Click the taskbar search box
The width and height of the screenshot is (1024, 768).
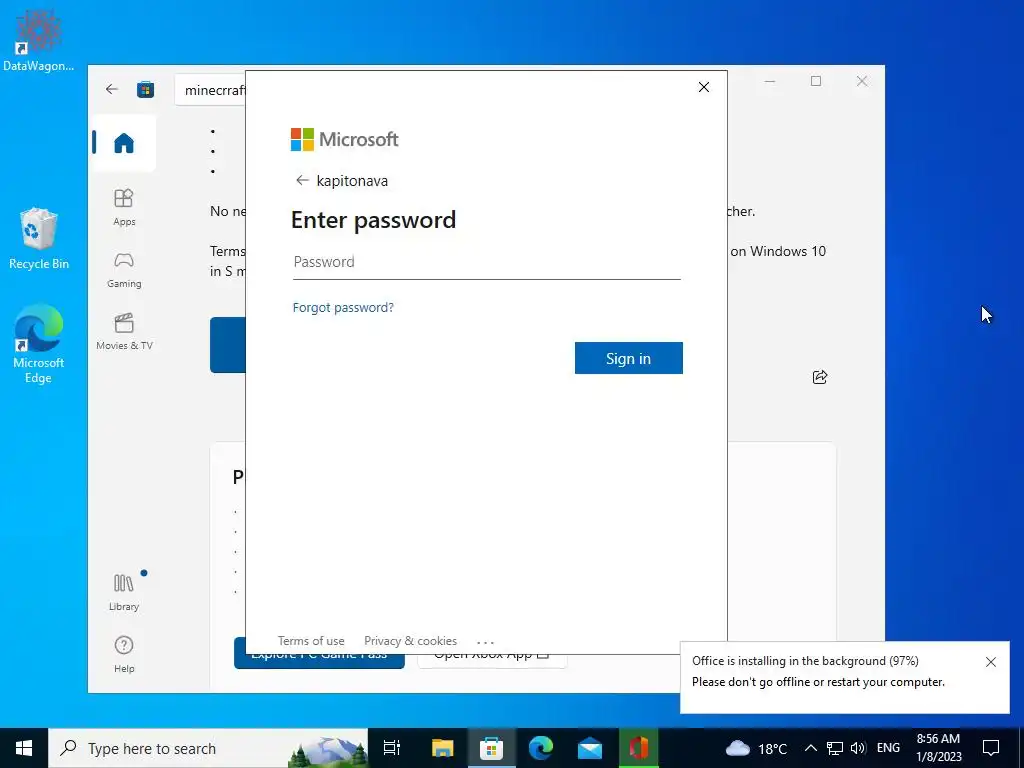pos(208,748)
